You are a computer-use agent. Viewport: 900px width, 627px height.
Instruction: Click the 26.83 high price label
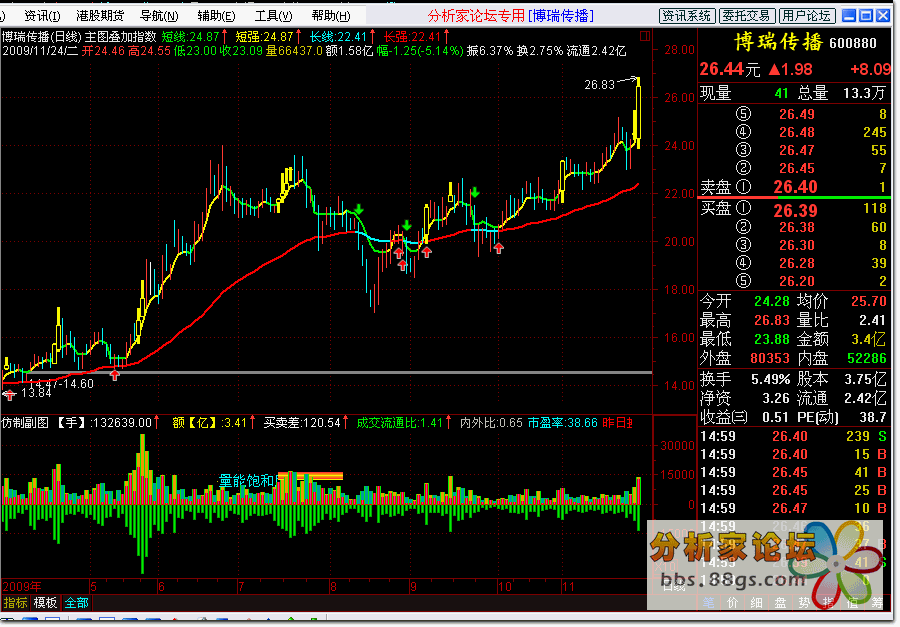[x=599, y=84]
